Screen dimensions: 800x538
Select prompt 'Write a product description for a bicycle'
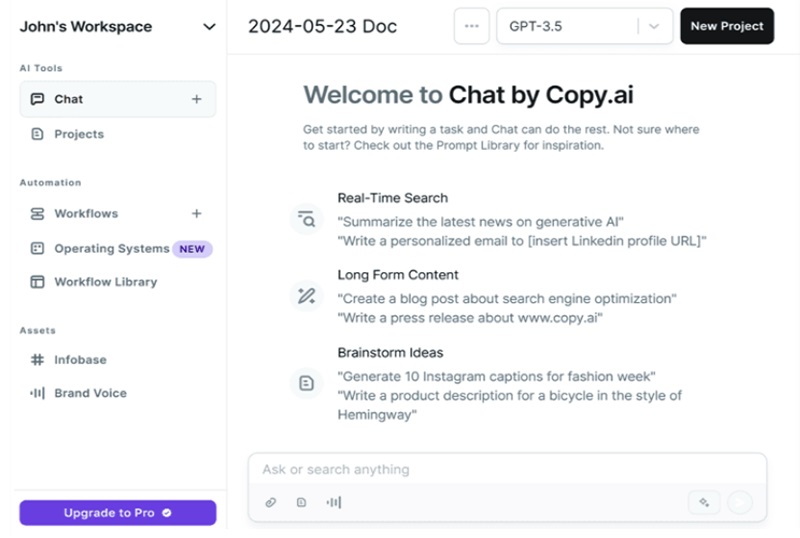pos(510,405)
